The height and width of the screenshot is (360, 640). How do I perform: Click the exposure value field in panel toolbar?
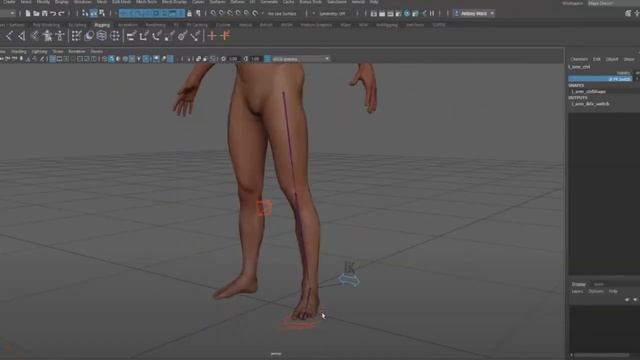point(233,59)
